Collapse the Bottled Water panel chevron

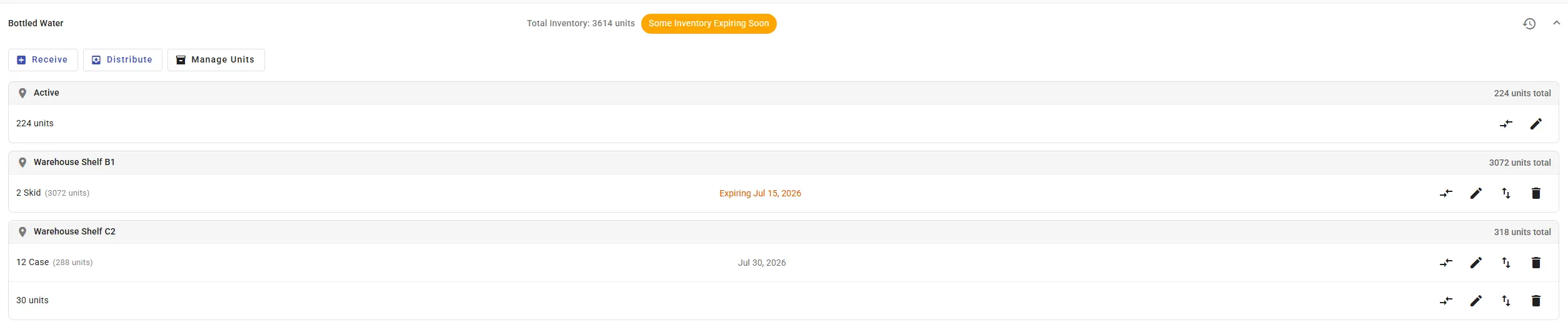(1556, 23)
